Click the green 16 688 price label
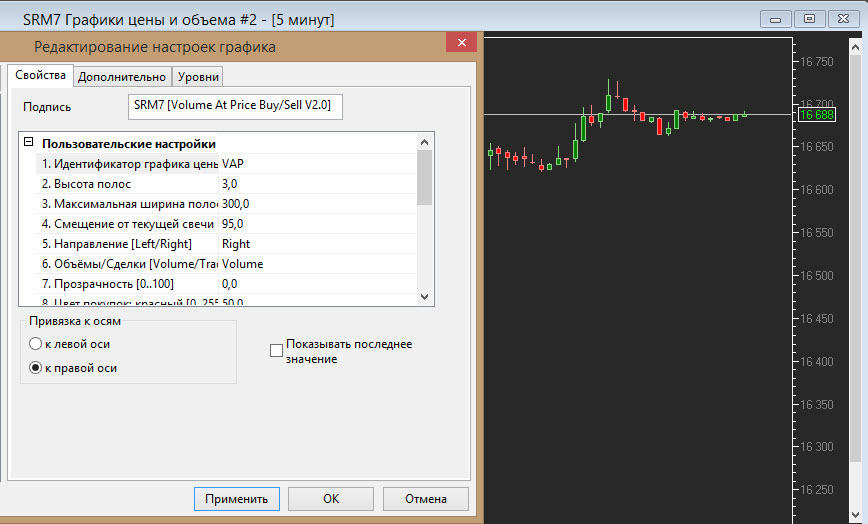The height and width of the screenshot is (524, 868). pyautogui.click(x=816, y=115)
